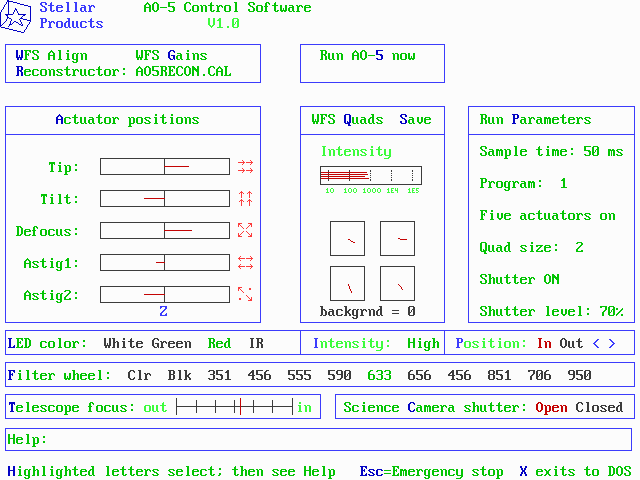Image resolution: width=640 pixels, height=480 pixels.
Task: Click Esc=Emergency stop
Action: tap(431, 471)
